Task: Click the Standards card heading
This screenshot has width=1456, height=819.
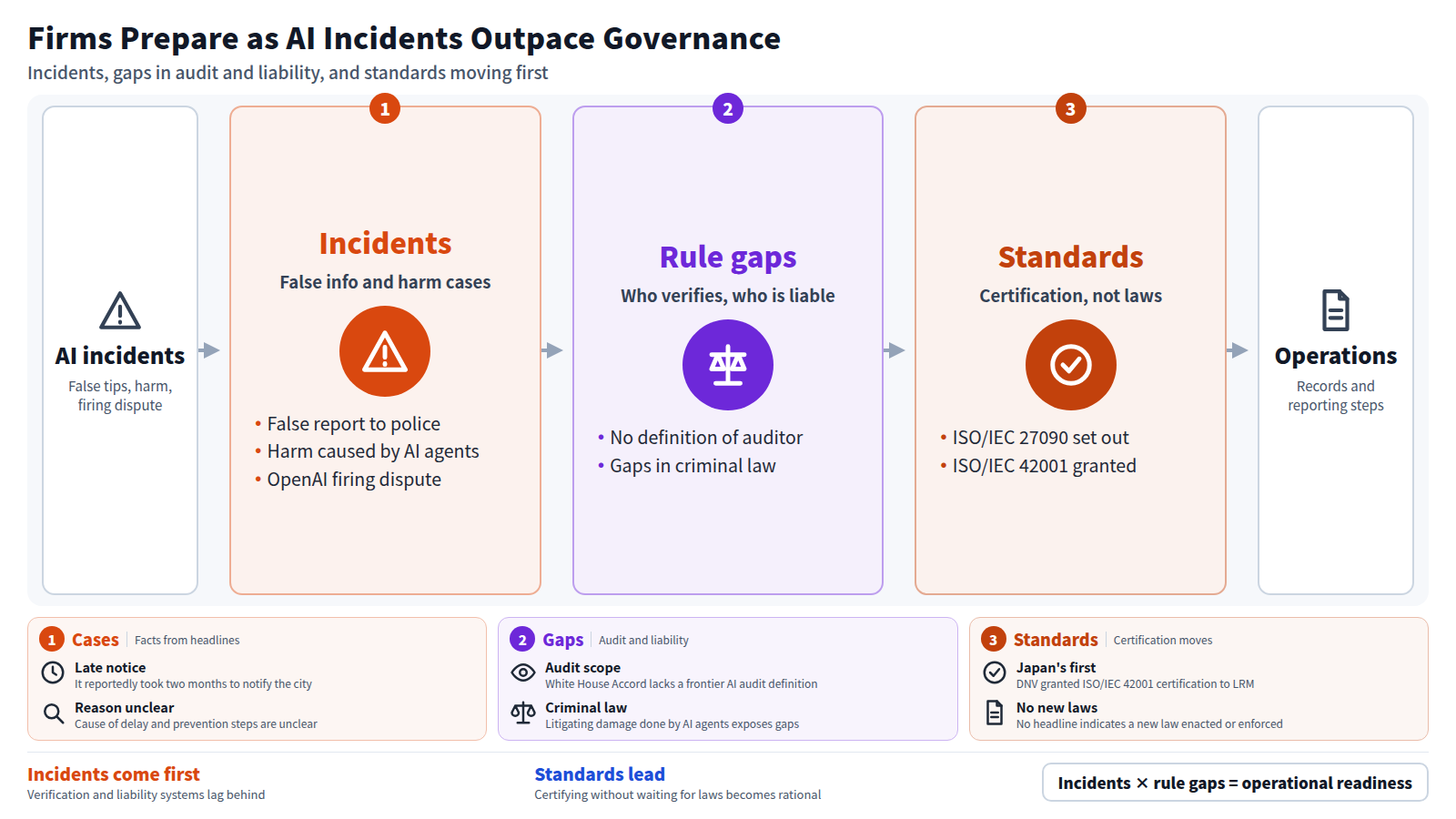Action: [1071, 258]
